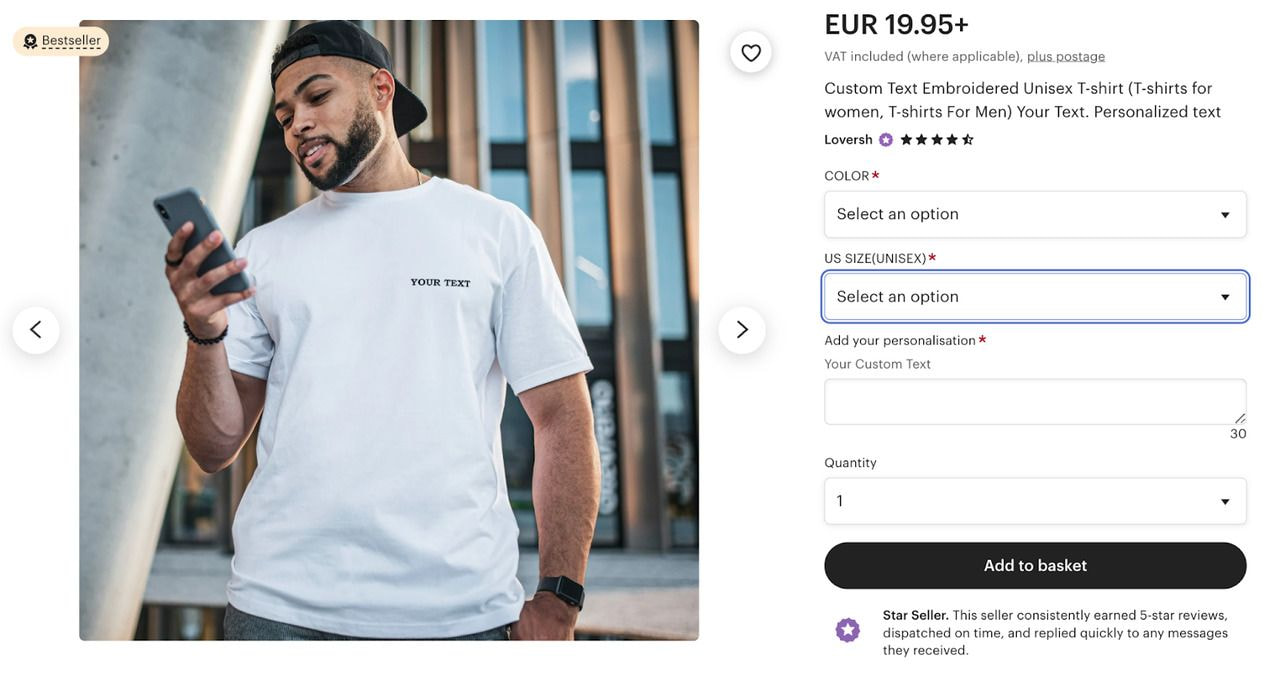Viewport: 1280px width, 674px height.
Task: Click the Add to basket button
Action: [x=1035, y=565]
